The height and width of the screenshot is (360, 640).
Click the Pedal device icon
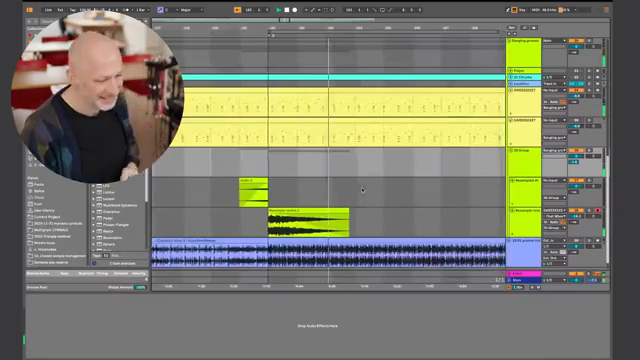click(99, 218)
